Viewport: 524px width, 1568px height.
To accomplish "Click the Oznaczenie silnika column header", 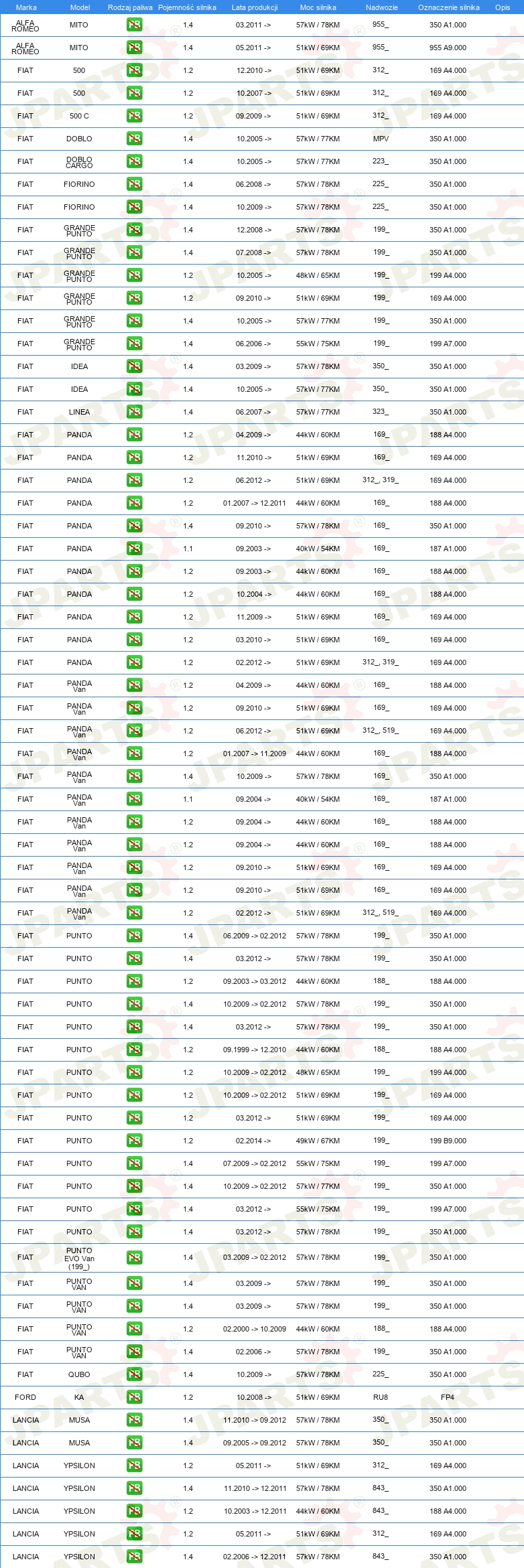I will click(x=449, y=7).
